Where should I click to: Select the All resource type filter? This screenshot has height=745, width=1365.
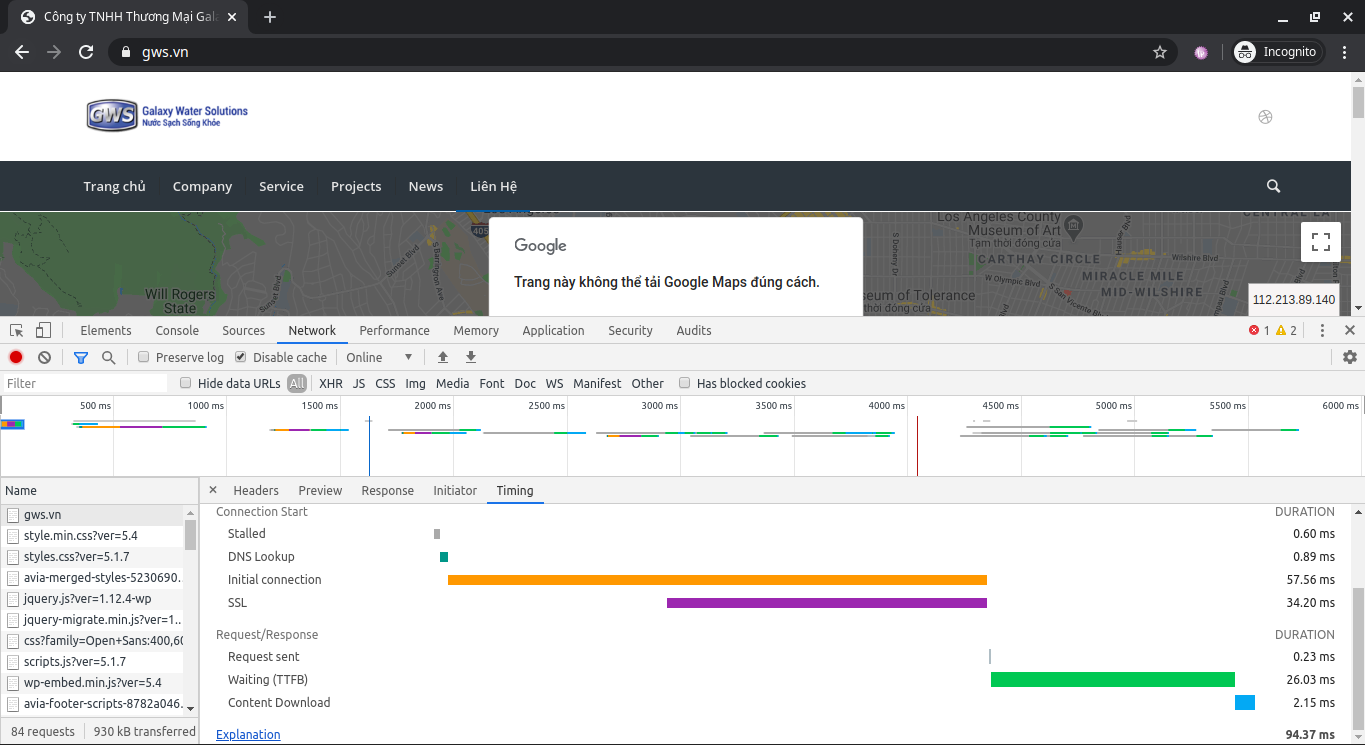click(297, 383)
